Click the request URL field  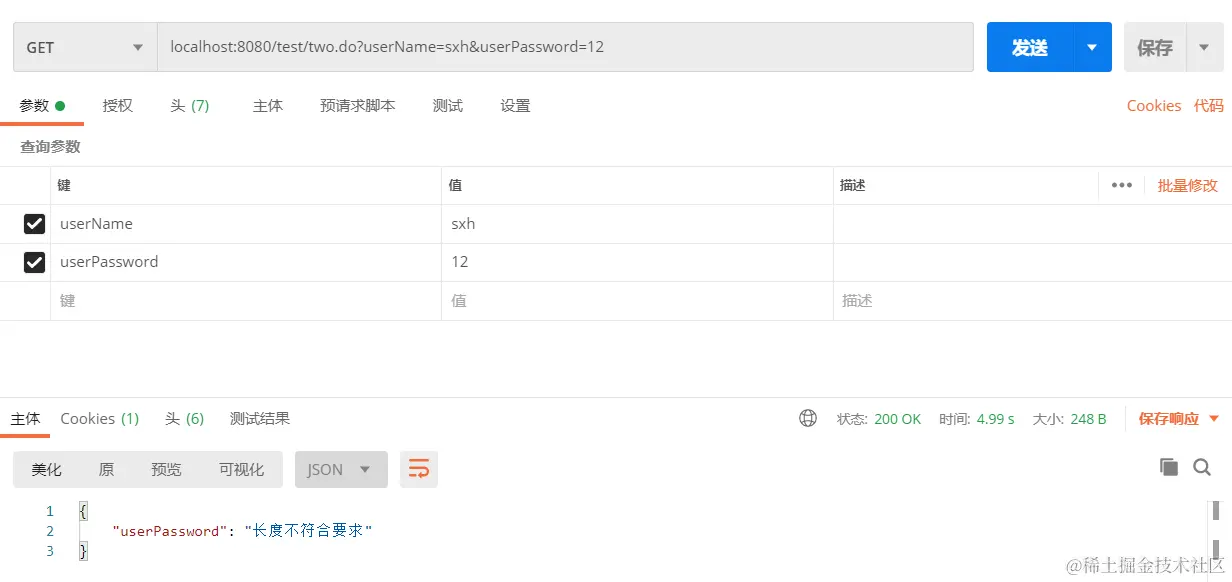pyautogui.click(x=565, y=47)
